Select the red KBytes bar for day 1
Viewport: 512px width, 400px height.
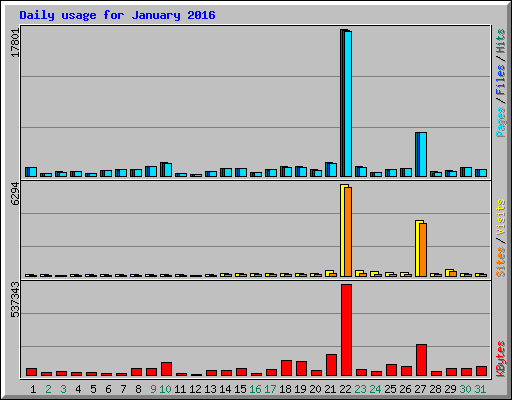(31, 372)
